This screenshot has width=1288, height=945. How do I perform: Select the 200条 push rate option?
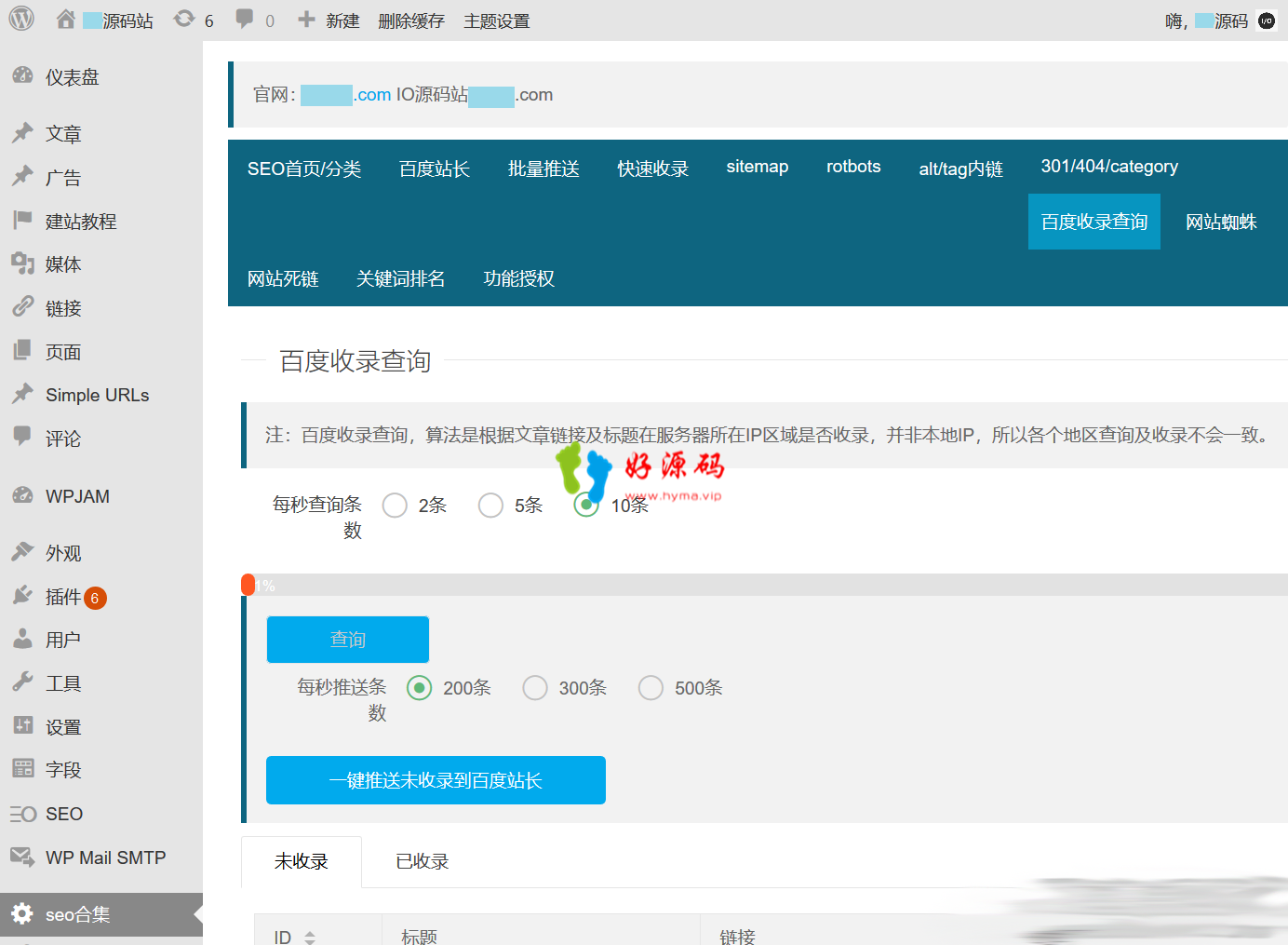[x=420, y=688]
